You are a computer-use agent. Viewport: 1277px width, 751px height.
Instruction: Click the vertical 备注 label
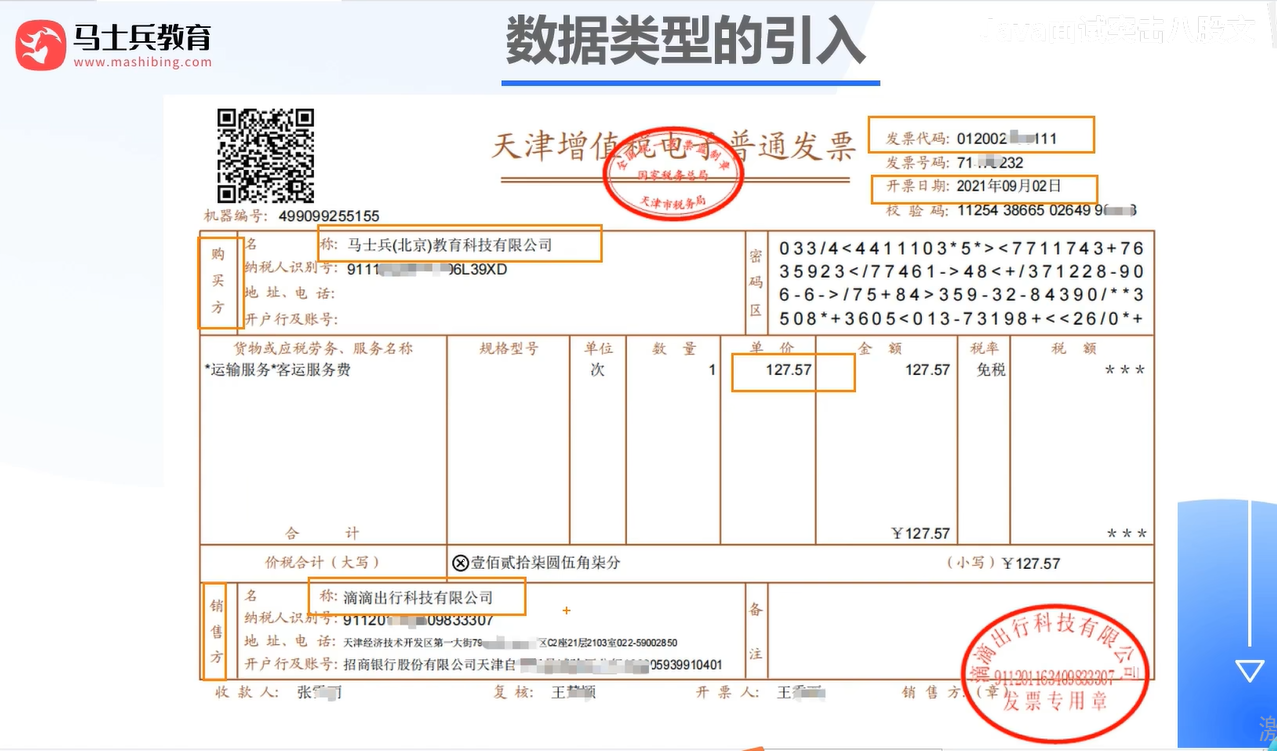pos(755,631)
